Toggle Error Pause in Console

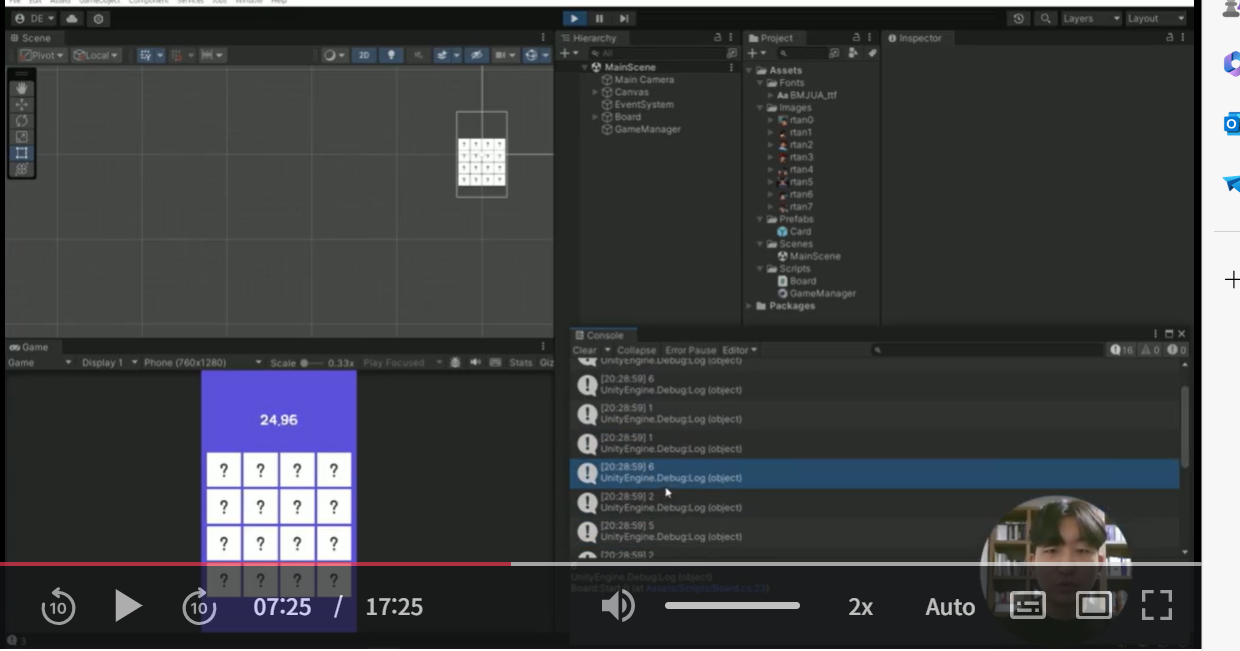[690, 351]
